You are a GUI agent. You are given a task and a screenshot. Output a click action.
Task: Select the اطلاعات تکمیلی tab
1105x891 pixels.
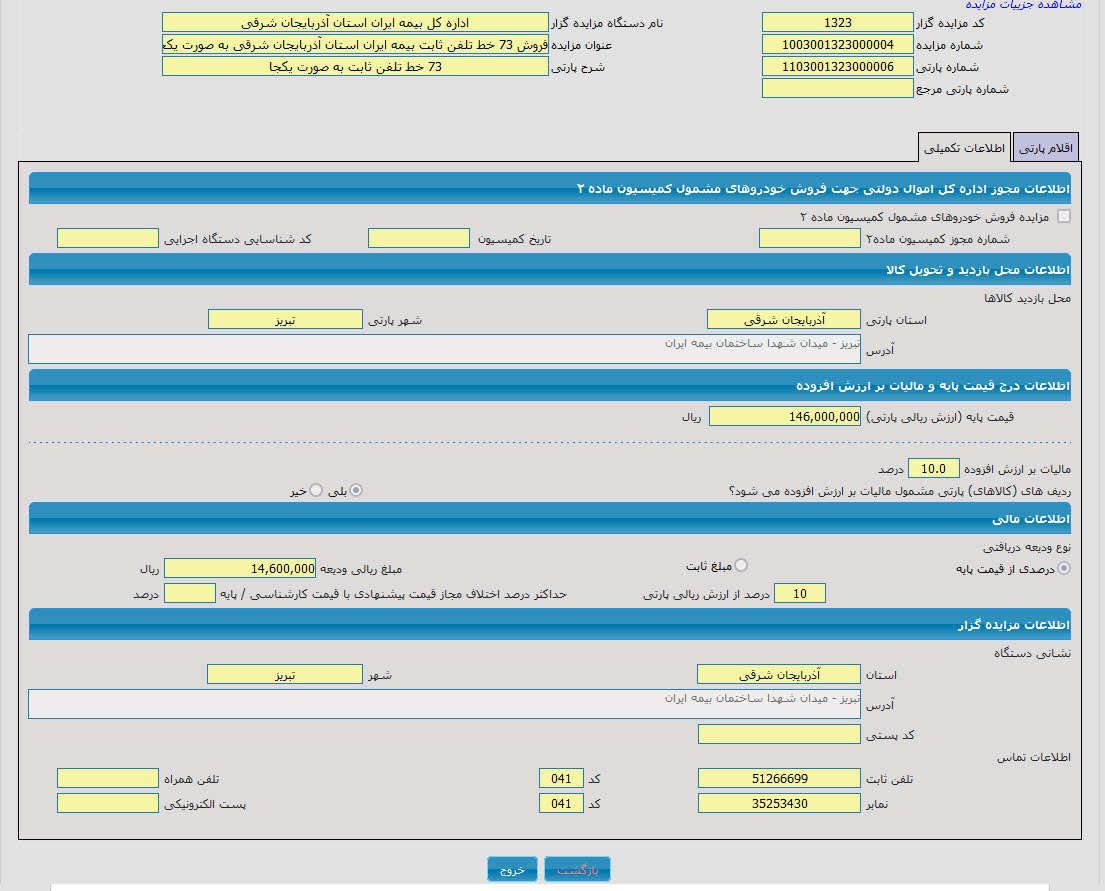(965, 147)
